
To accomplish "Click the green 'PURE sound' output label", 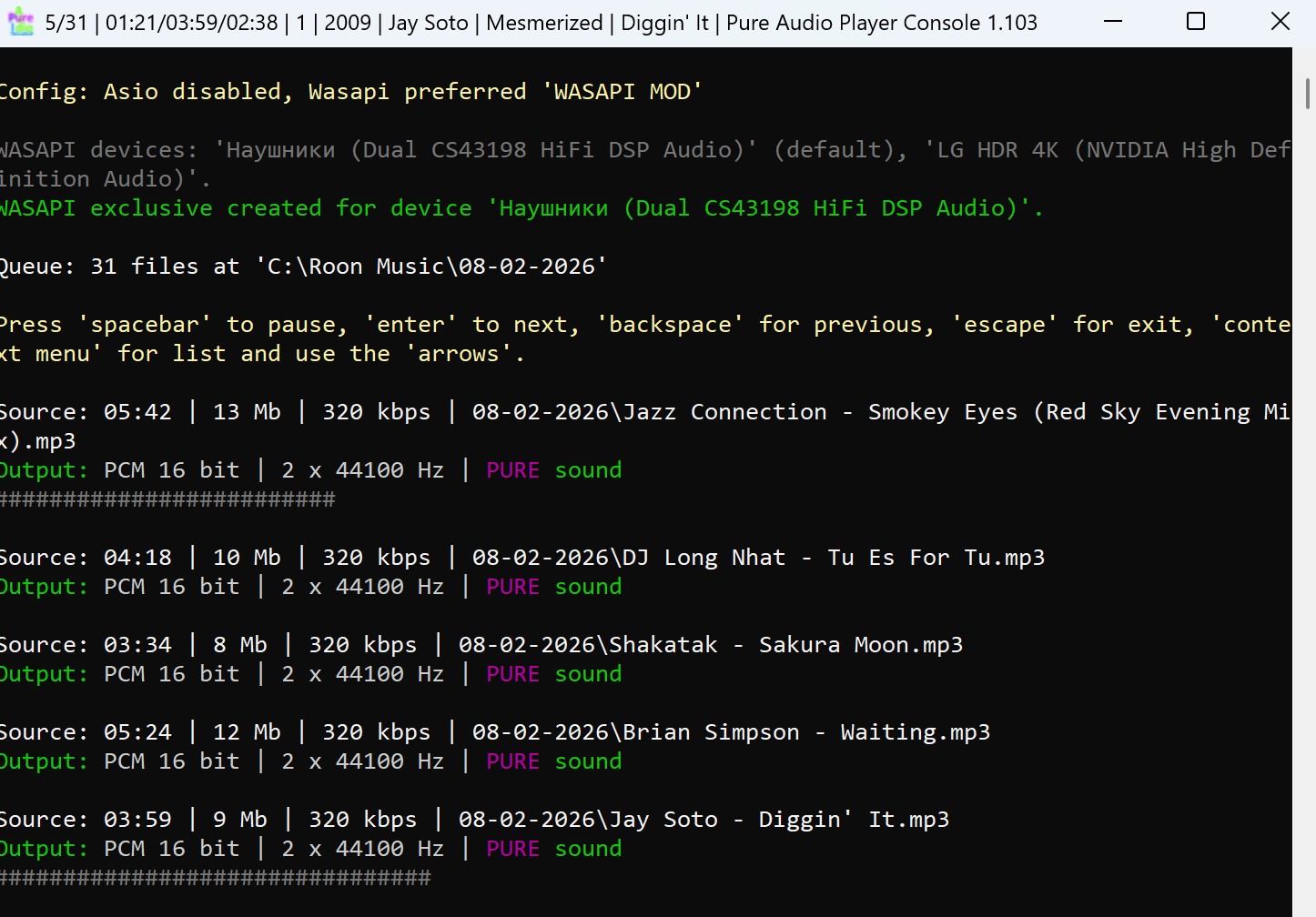I will (x=552, y=848).
